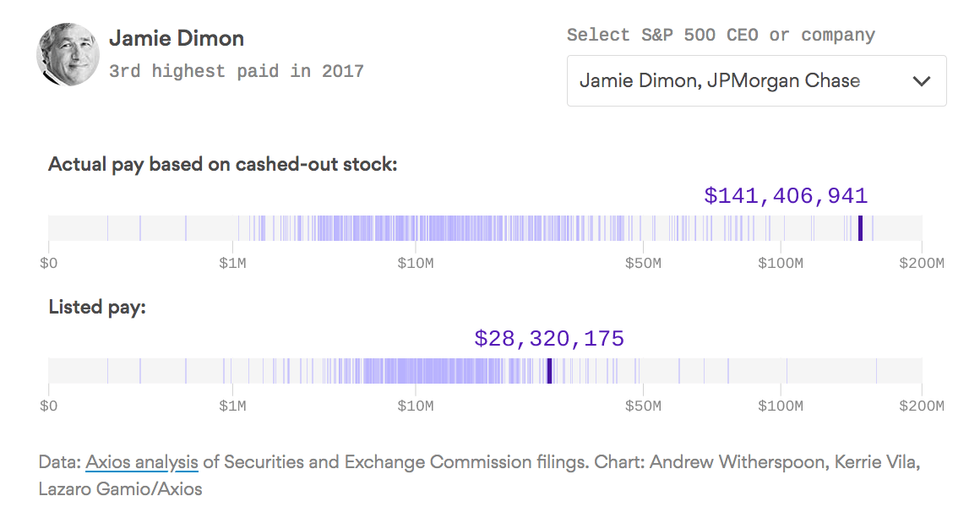This screenshot has height=513, width=980.
Task: Click the dark marker on the Actual pay strip
Action: click(x=860, y=228)
